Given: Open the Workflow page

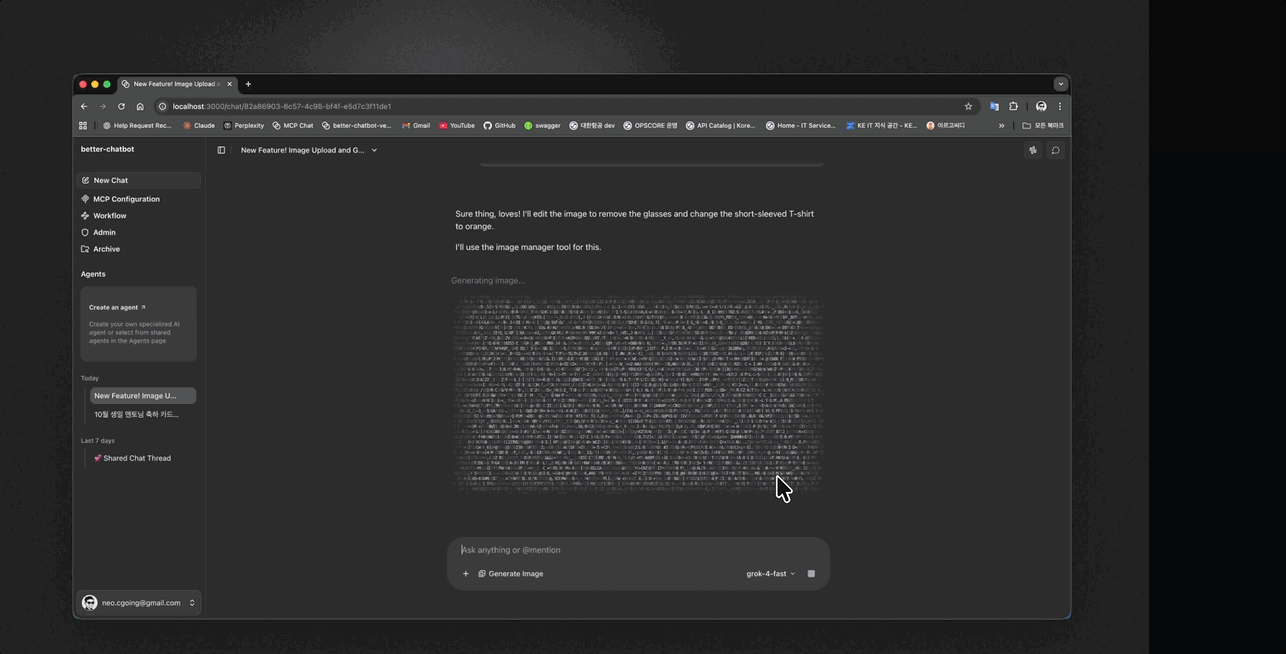Looking at the screenshot, I should (x=109, y=216).
